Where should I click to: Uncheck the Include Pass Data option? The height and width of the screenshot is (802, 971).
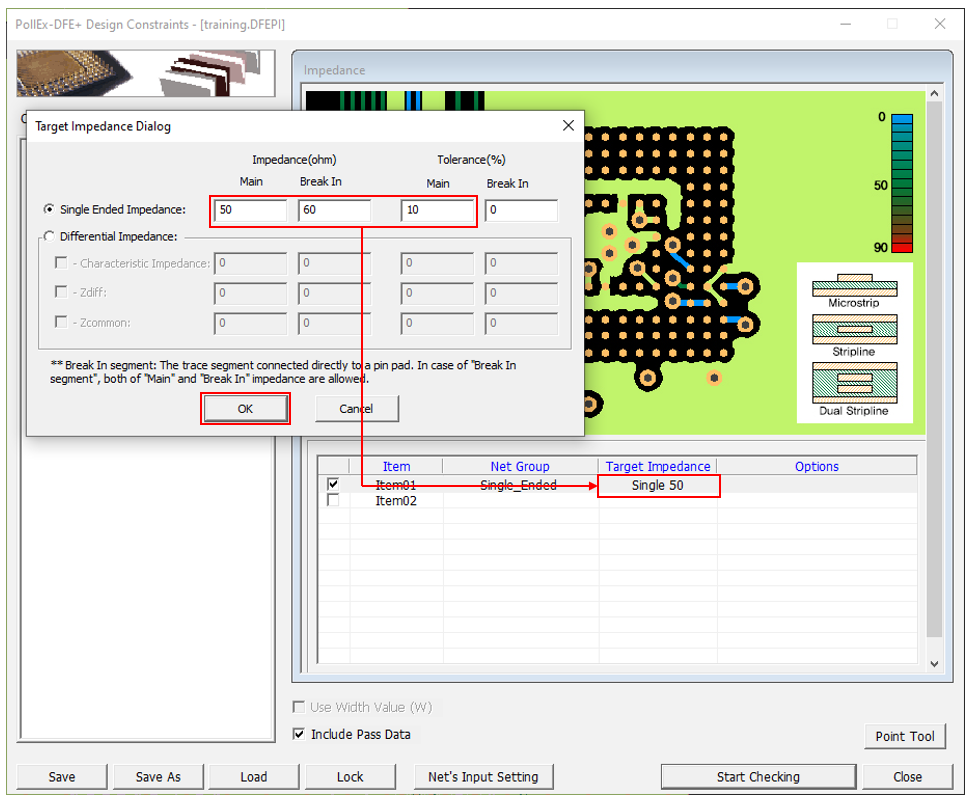299,734
